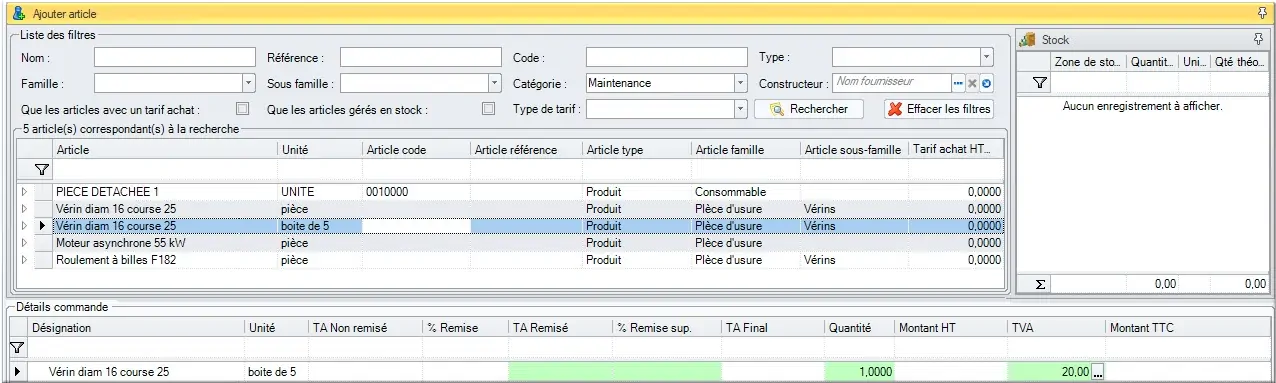Viewport: 1276px width, 383px height.
Task: Sort by Article code column header
Action: tap(416, 150)
